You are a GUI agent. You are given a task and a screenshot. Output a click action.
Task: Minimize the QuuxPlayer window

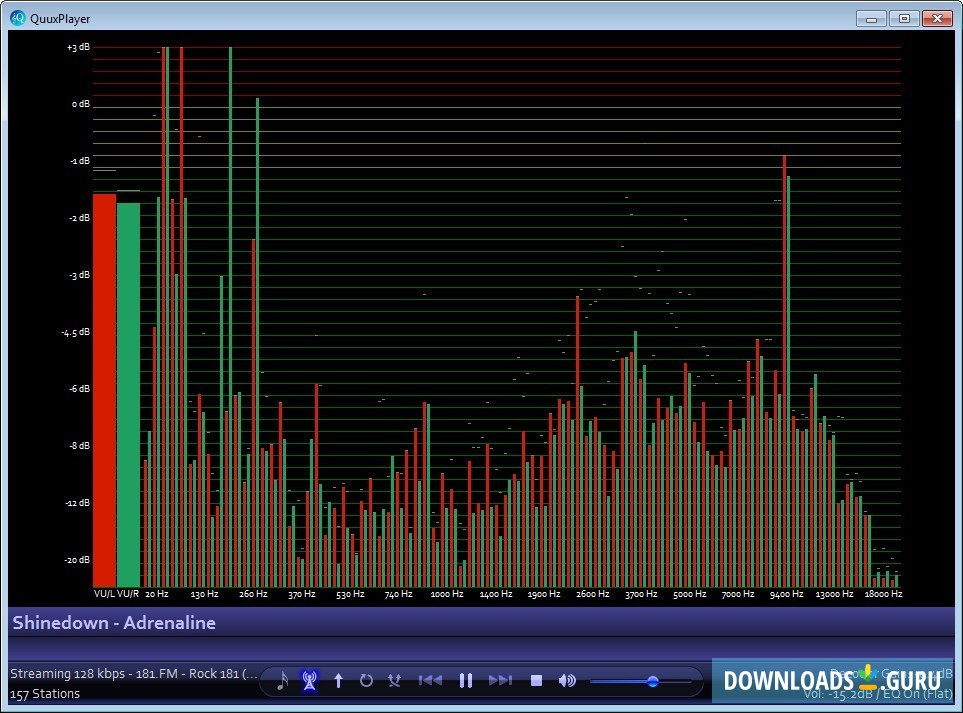pyautogui.click(x=871, y=18)
